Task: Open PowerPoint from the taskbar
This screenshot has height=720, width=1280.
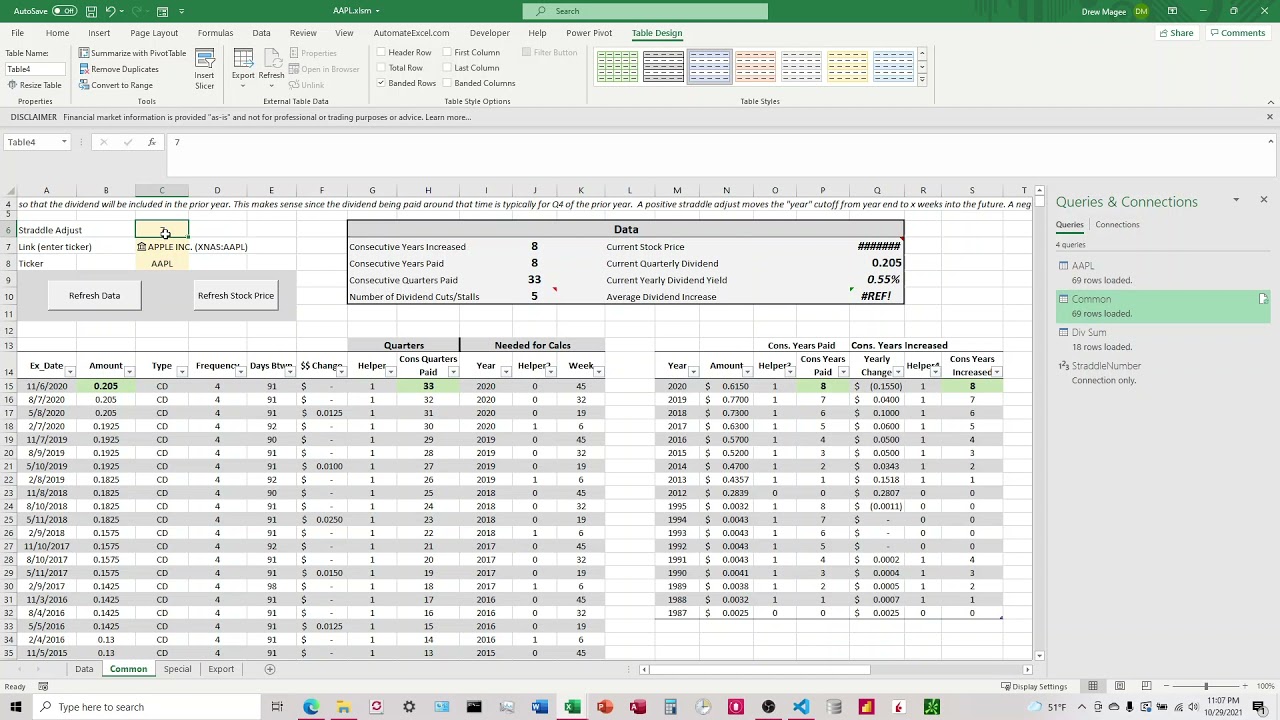Action: point(605,707)
